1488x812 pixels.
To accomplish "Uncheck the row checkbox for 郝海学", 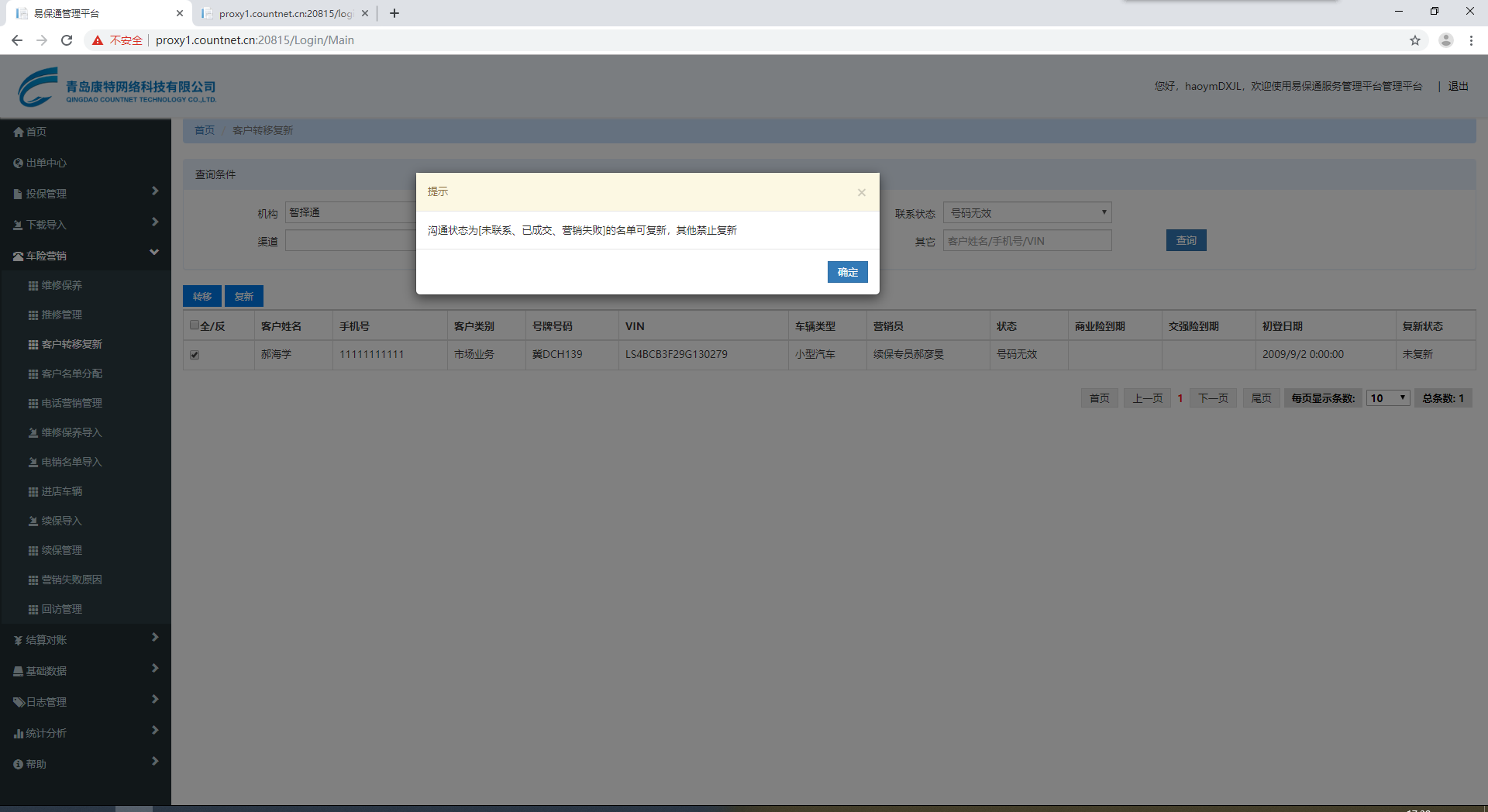I will click(x=195, y=355).
